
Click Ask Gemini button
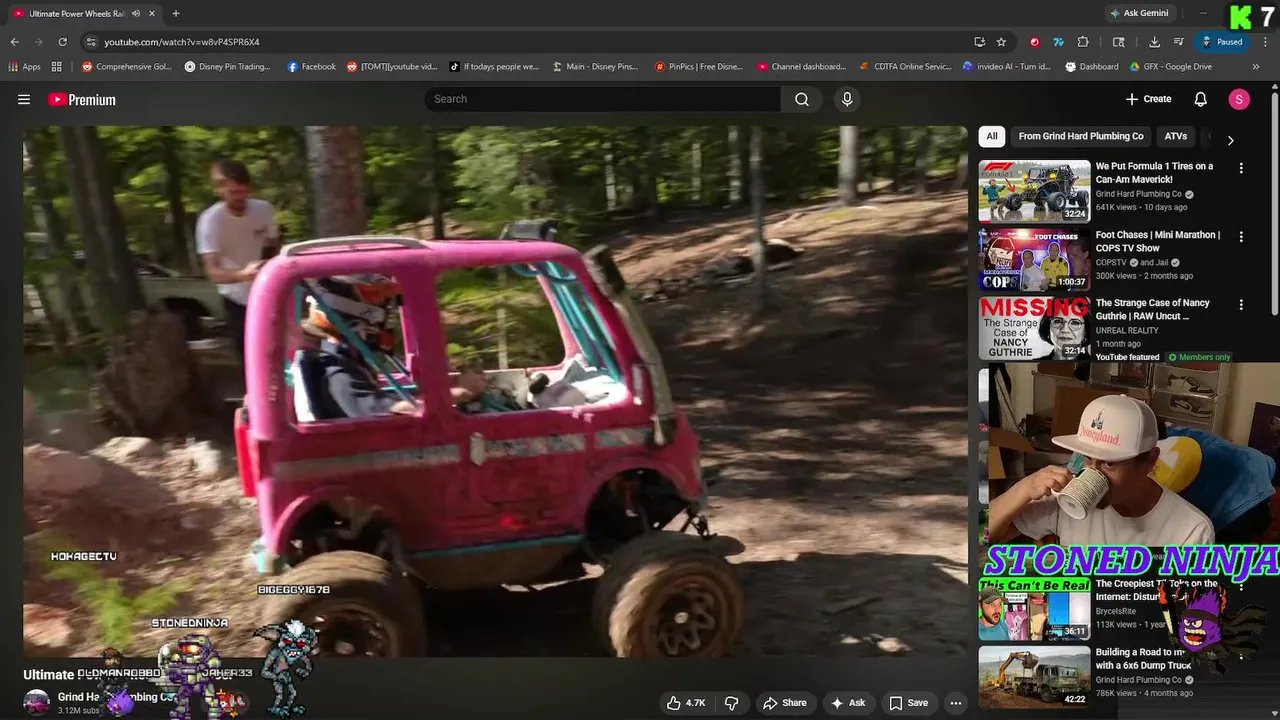pos(1138,13)
